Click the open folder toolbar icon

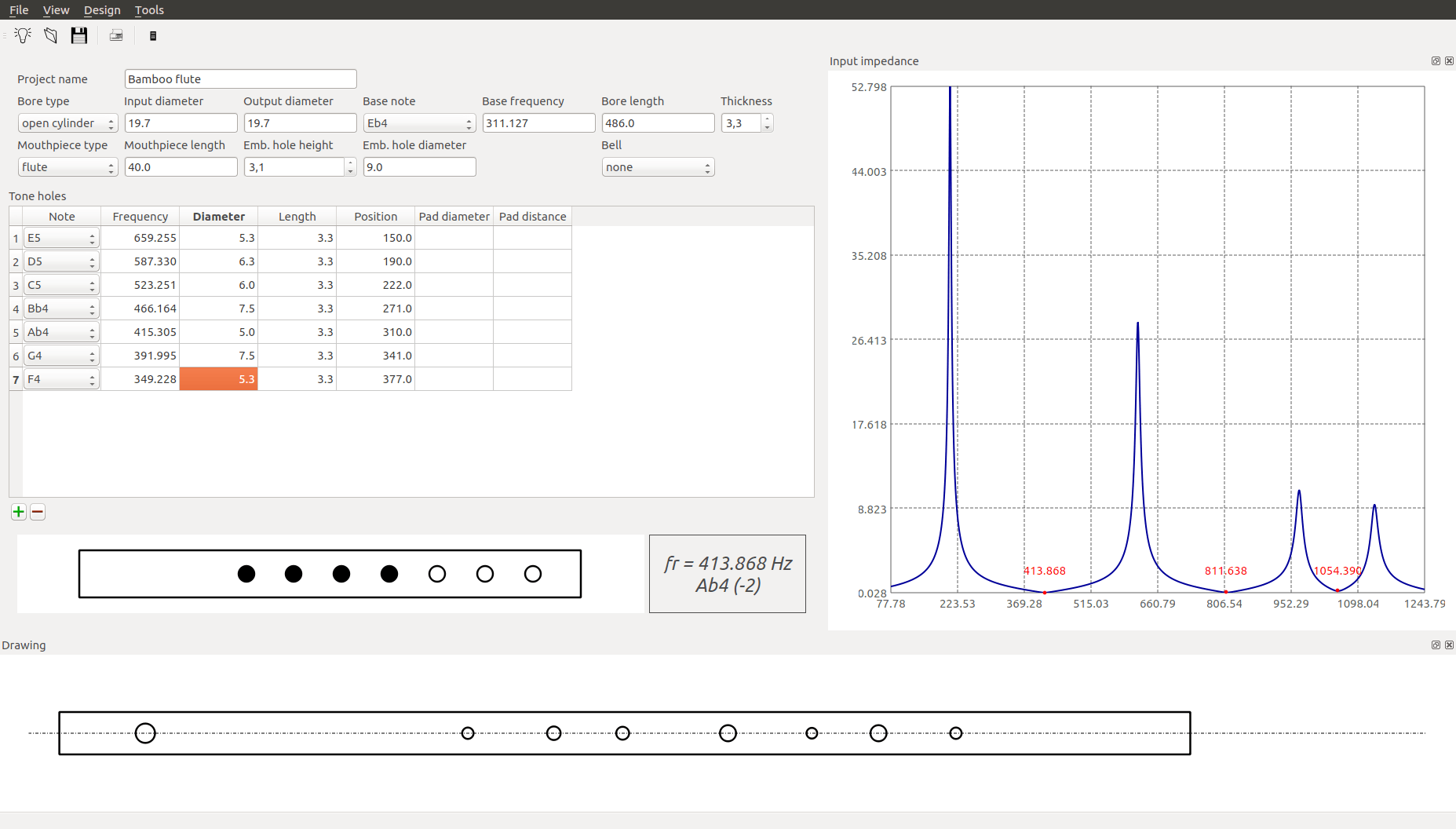51,35
